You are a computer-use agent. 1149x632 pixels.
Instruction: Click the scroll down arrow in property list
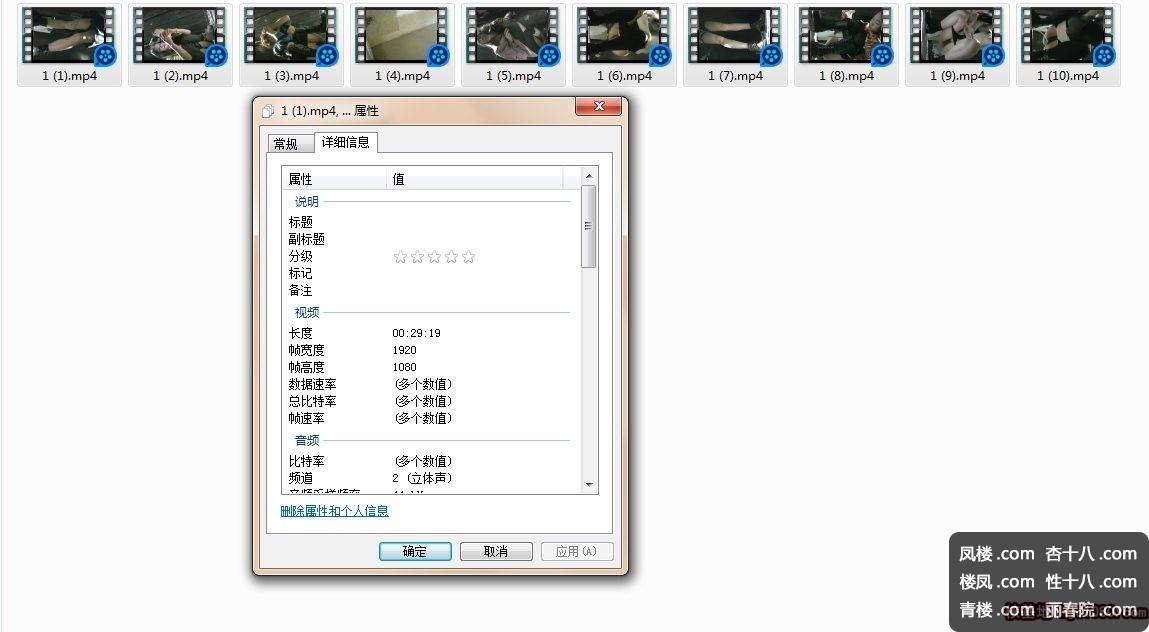(588, 485)
